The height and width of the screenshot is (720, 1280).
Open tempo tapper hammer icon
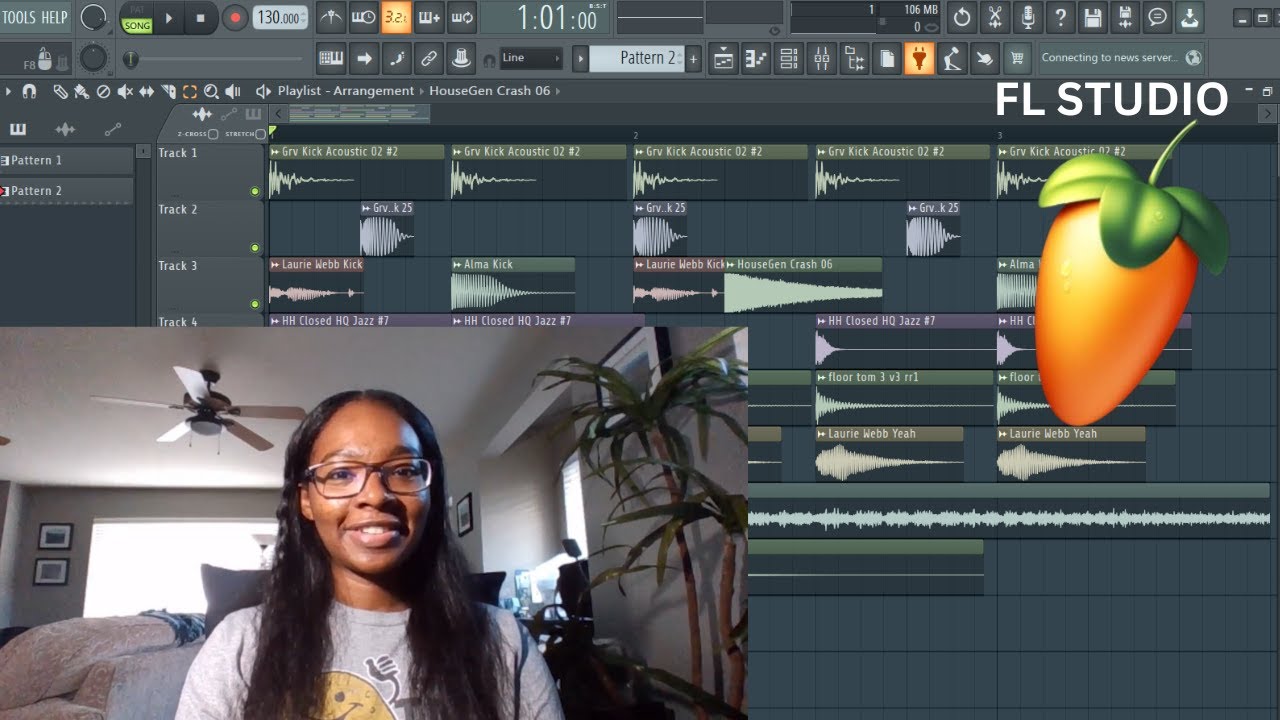pyautogui.click(x=951, y=58)
